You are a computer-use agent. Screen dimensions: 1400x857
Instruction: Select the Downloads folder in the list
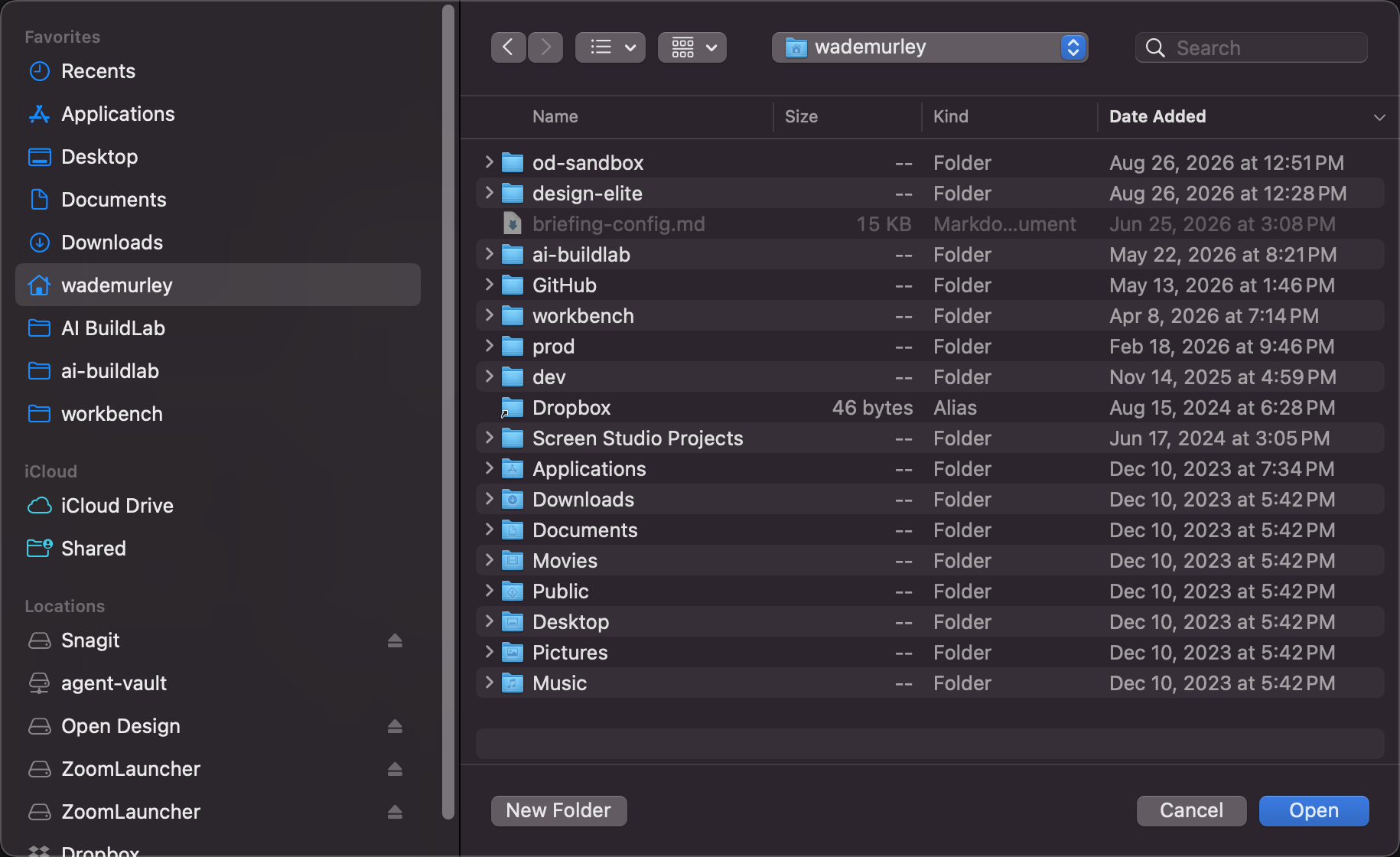click(930, 499)
